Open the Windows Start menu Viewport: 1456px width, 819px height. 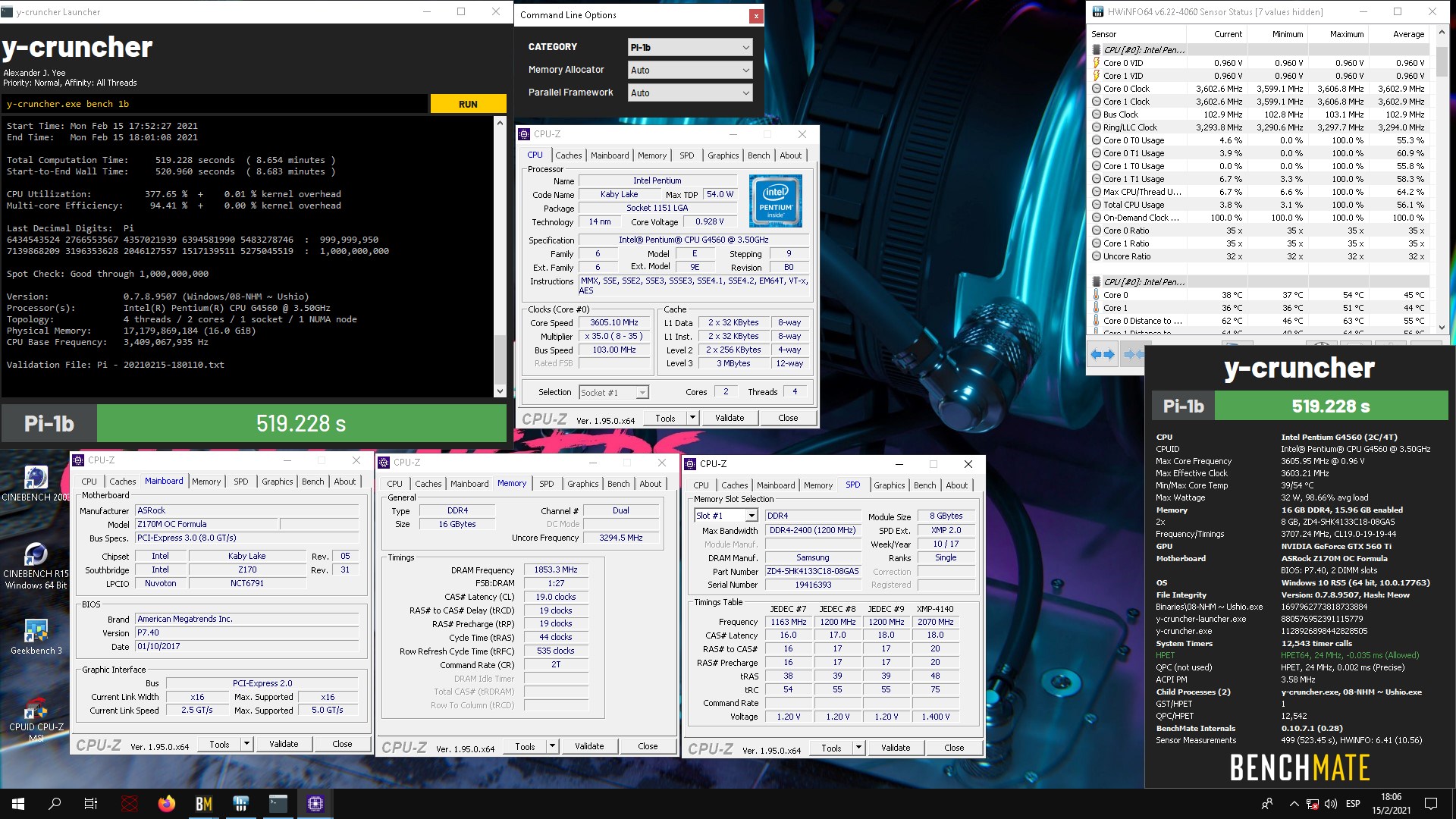tap(18, 804)
